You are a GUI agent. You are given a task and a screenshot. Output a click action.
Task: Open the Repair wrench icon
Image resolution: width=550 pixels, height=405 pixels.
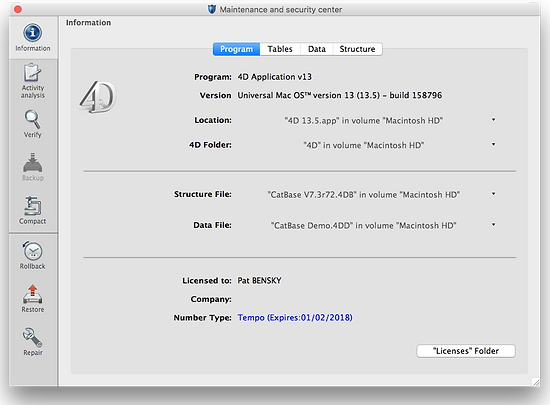(33, 337)
